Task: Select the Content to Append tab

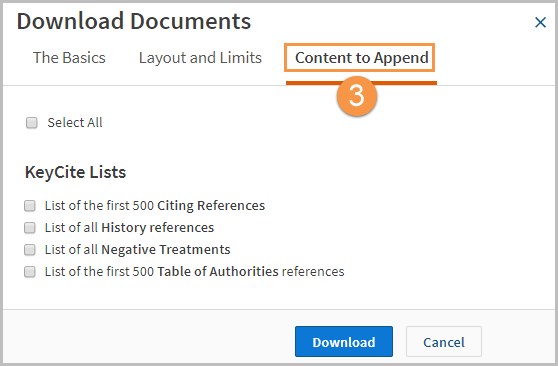Action: point(362,58)
